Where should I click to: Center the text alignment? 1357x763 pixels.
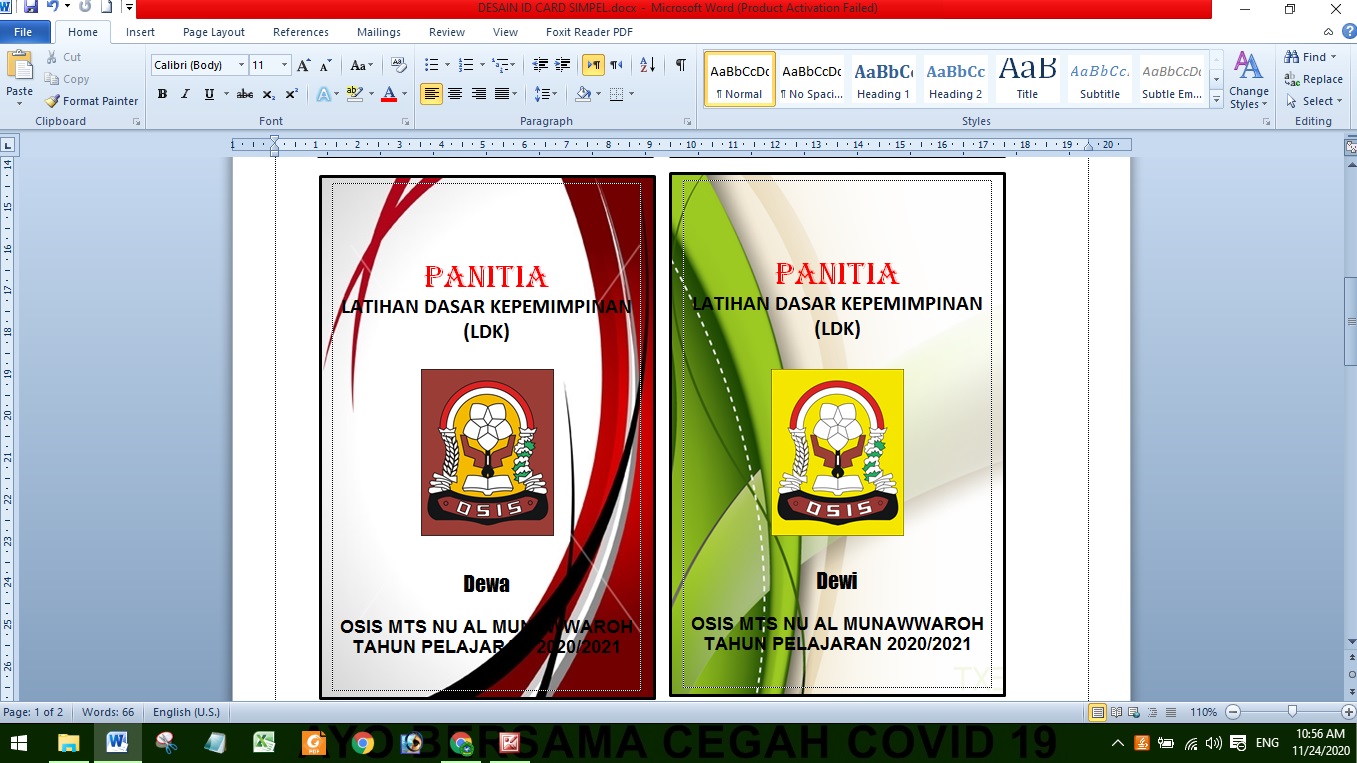[x=455, y=94]
